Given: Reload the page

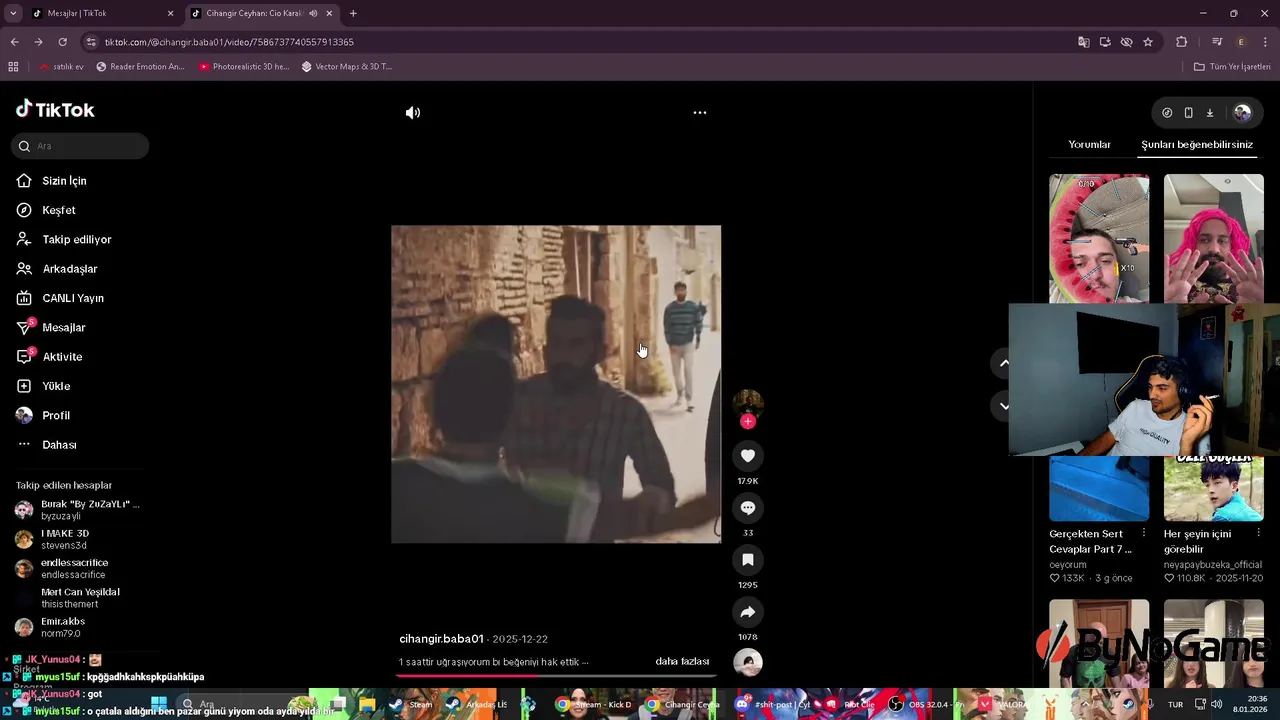Looking at the screenshot, I should [x=62, y=42].
